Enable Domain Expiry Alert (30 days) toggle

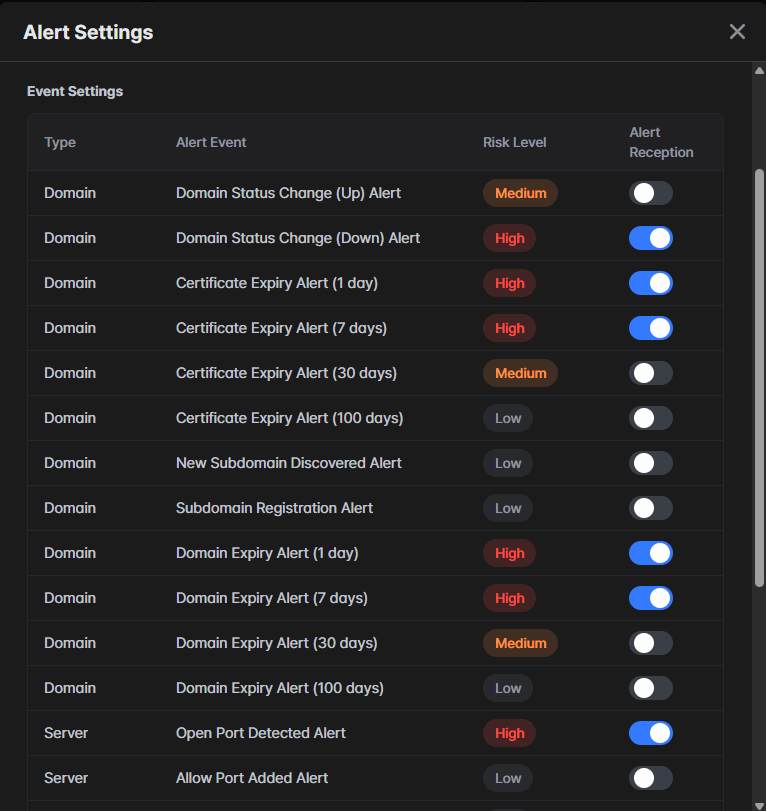click(x=650, y=643)
